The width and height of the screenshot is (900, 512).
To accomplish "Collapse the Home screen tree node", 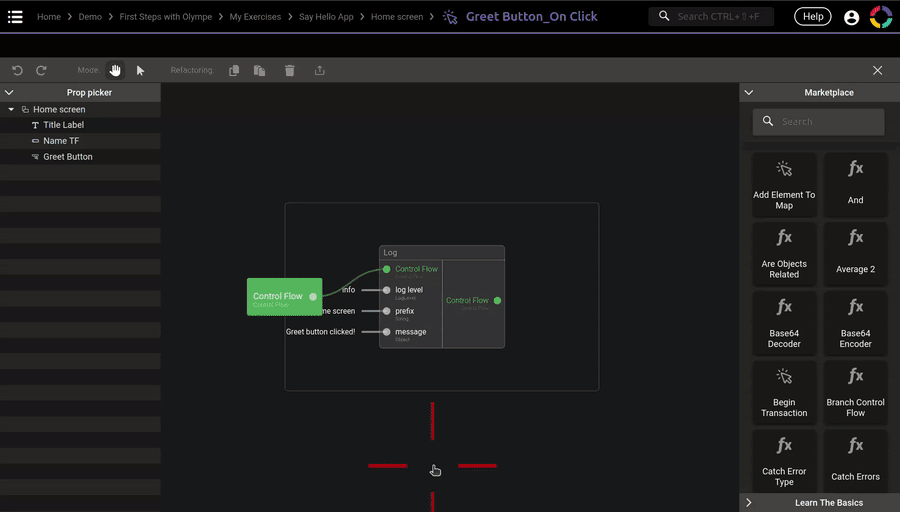I will coord(11,109).
